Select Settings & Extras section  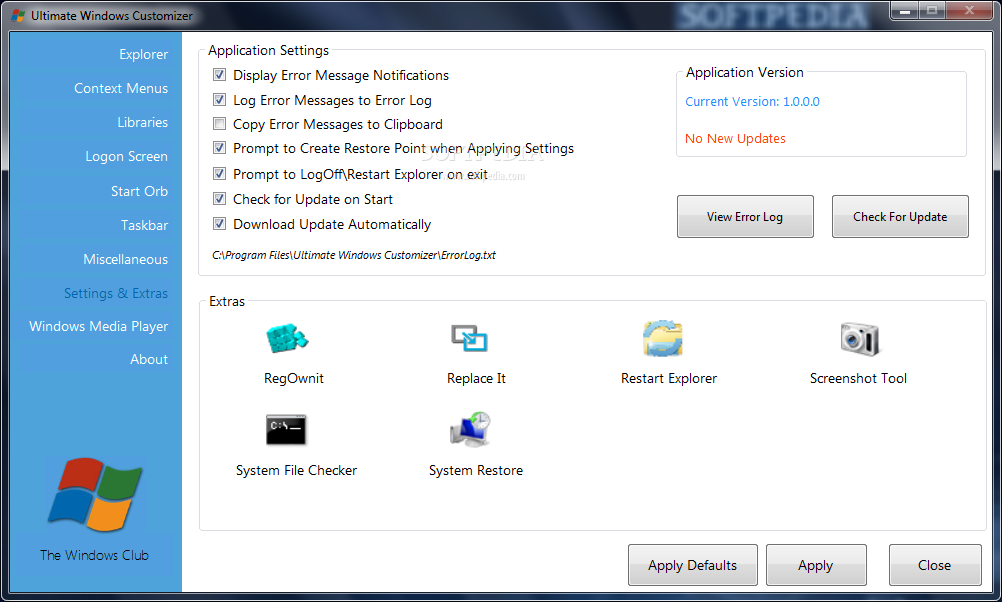point(116,293)
